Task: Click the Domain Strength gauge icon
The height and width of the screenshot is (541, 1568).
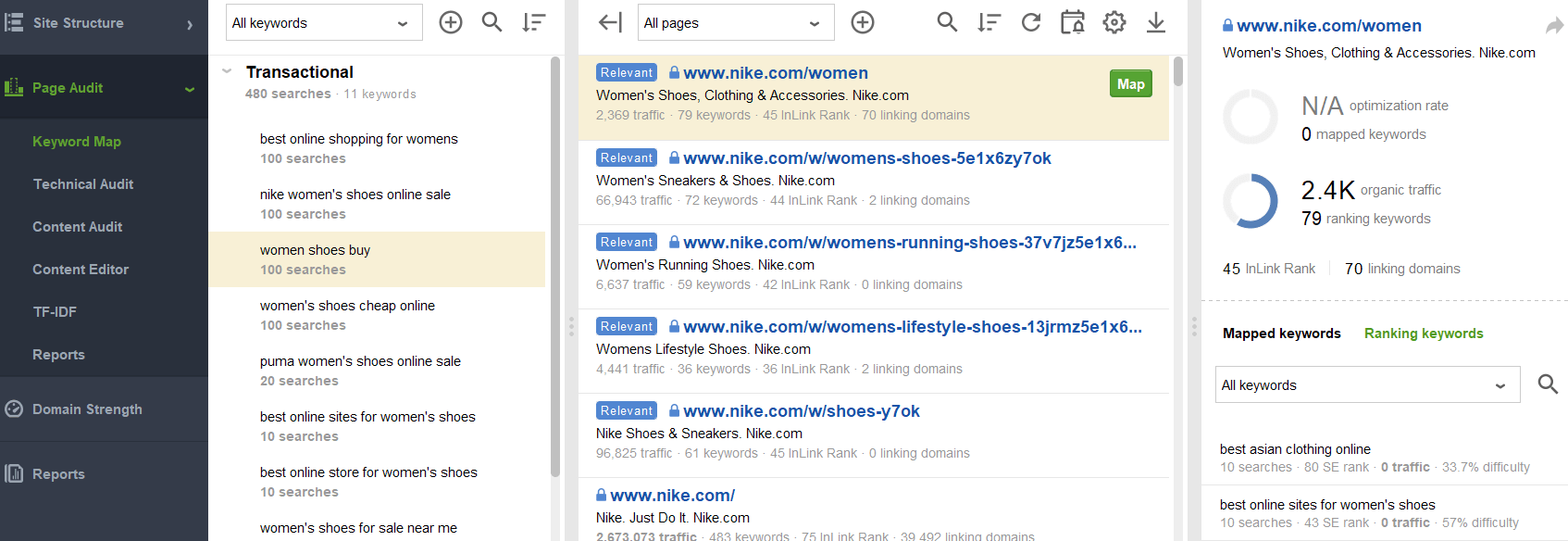Action: coord(14,409)
